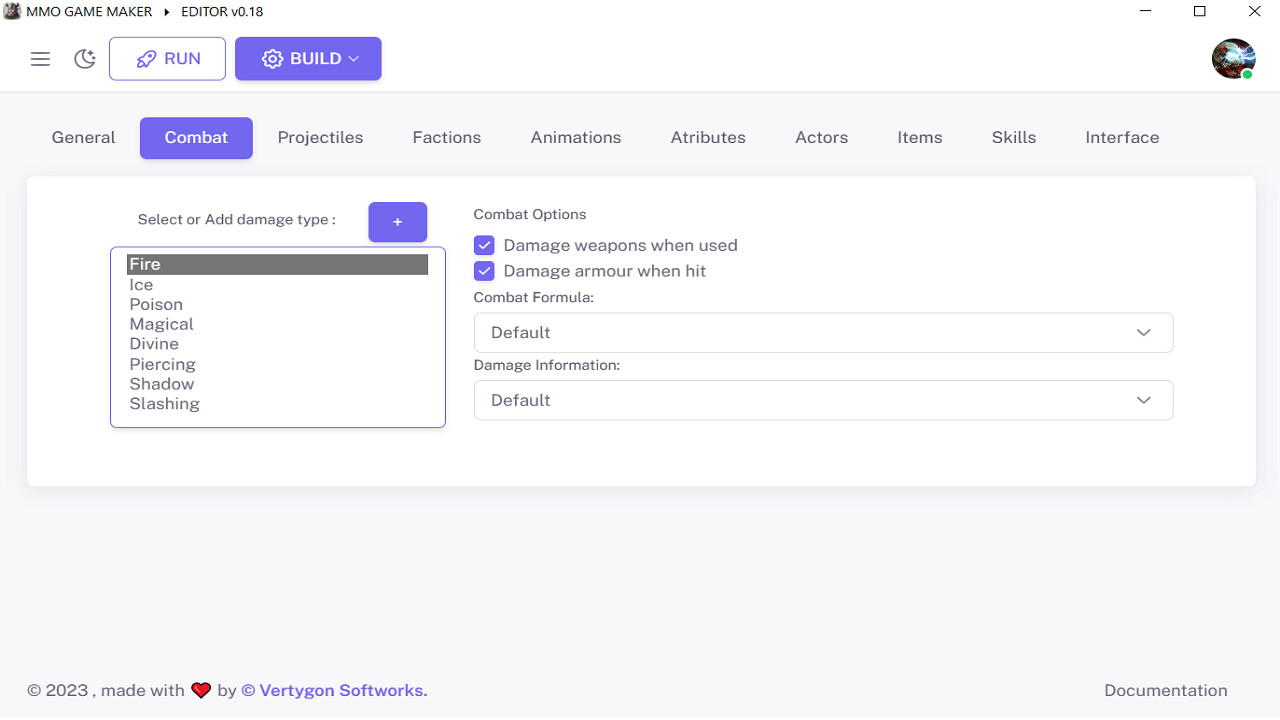The image size is (1280, 720).
Task: Open the Vertygon Softworks link
Action: (x=334, y=690)
